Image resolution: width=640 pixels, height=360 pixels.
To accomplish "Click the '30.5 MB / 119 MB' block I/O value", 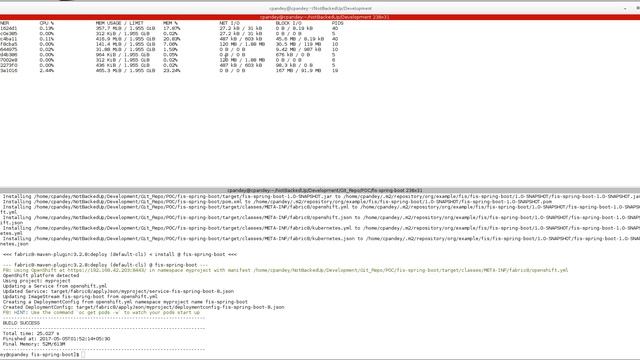I will tap(298, 44).
